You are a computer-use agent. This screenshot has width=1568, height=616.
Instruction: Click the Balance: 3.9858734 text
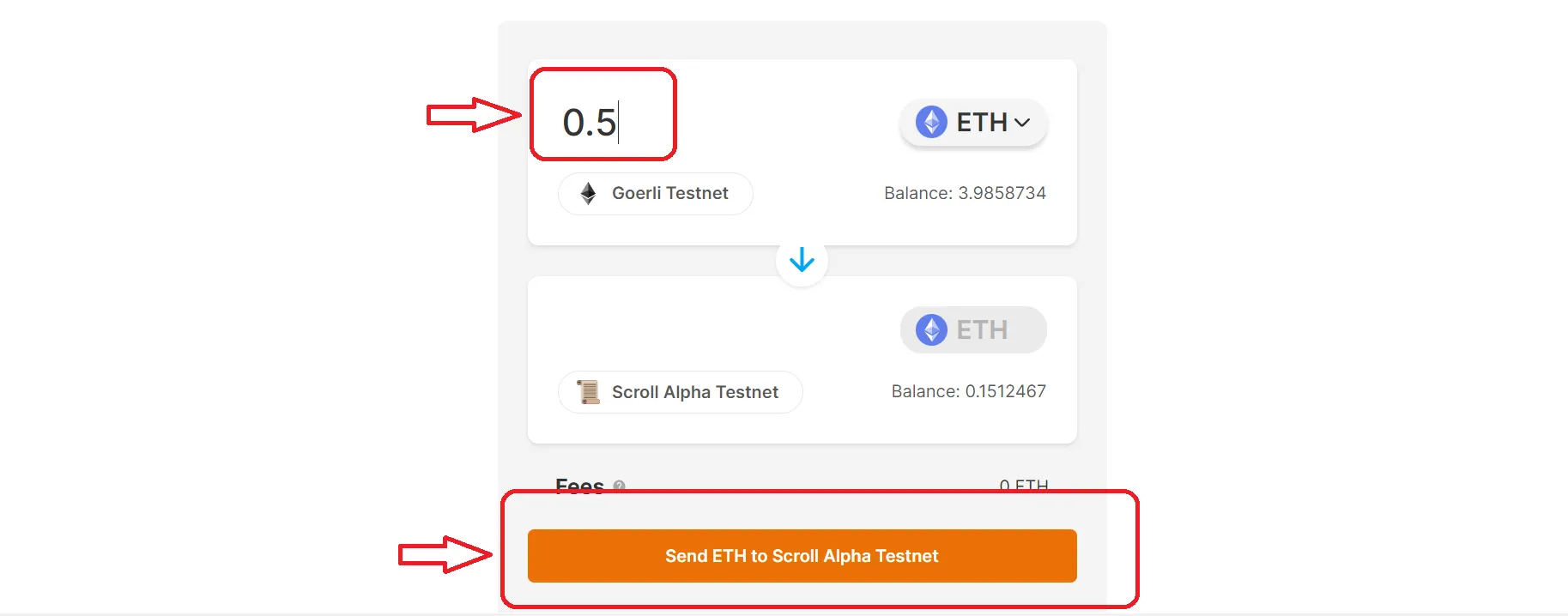965,194
